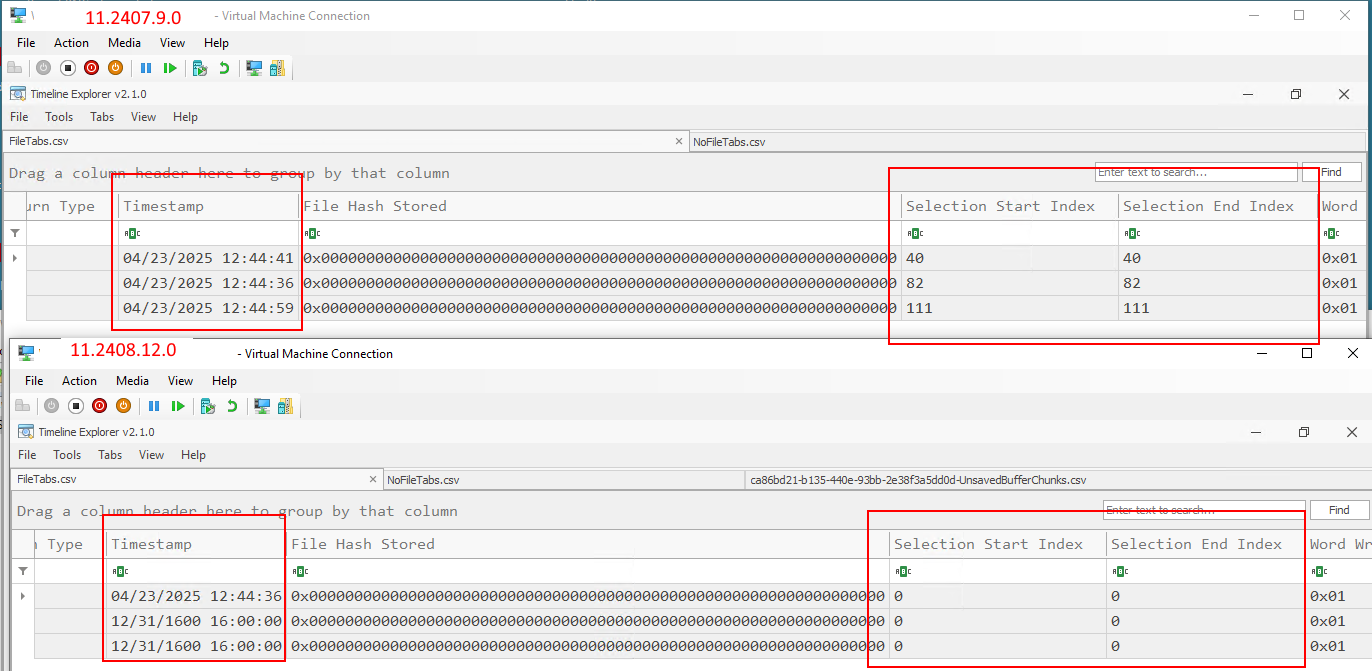Create a Checkpoint in 11.2407.9.0 window
The height and width of the screenshot is (671, 1372).
point(200,68)
